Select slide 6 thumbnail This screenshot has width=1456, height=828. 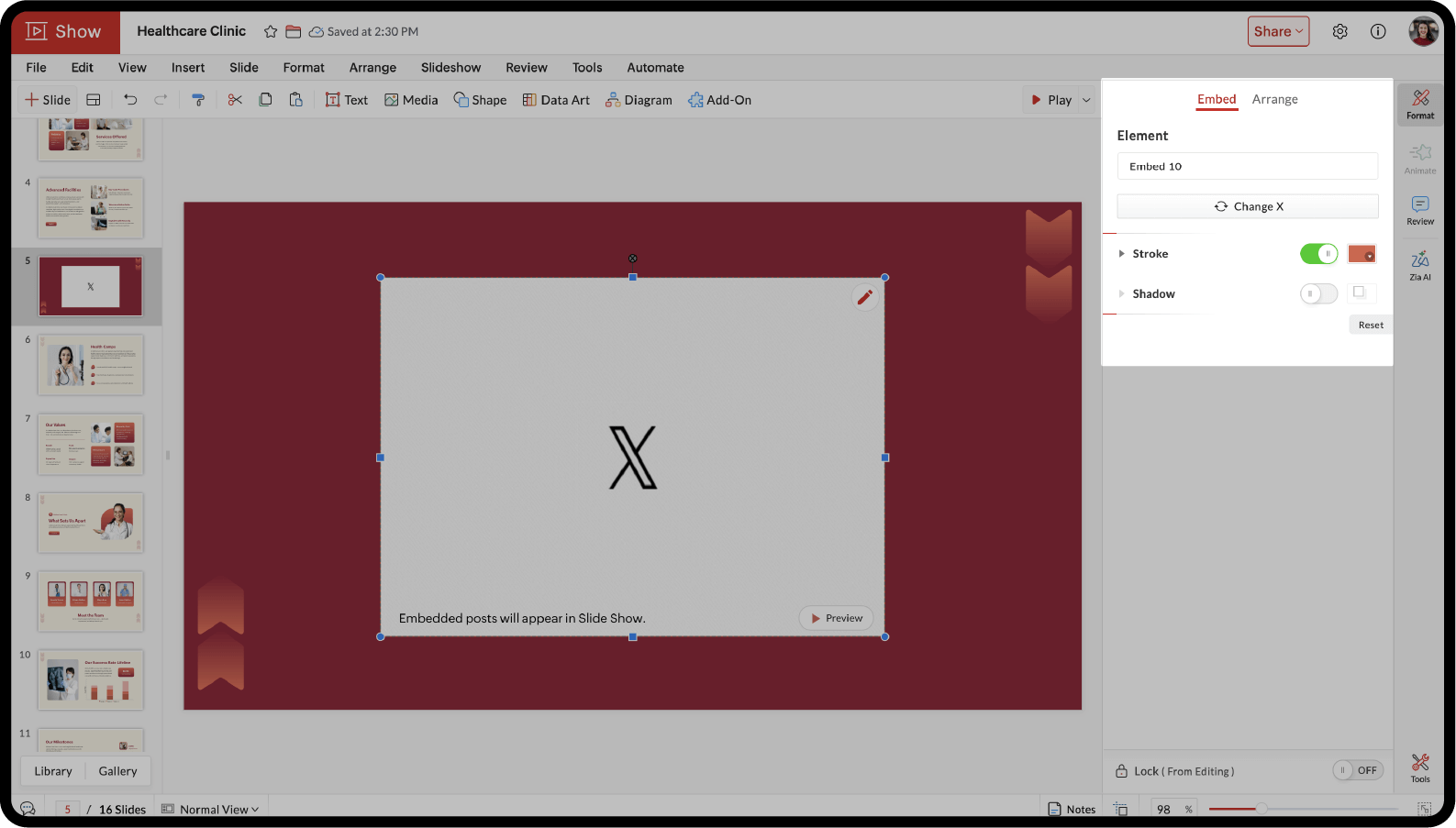91,365
